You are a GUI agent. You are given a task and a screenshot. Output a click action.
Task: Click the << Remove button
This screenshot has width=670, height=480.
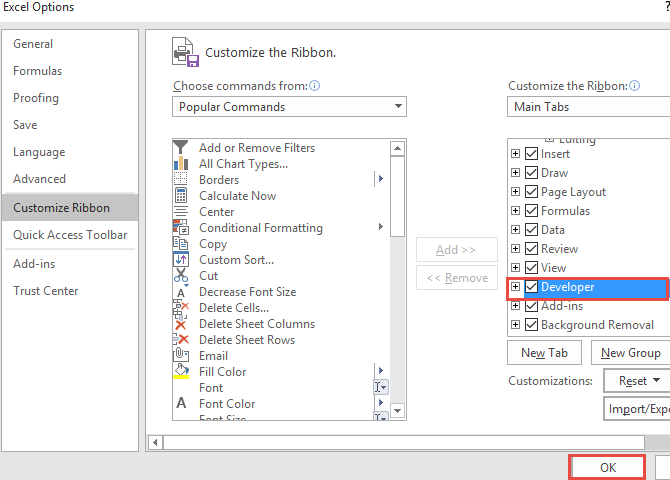click(457, 278)
